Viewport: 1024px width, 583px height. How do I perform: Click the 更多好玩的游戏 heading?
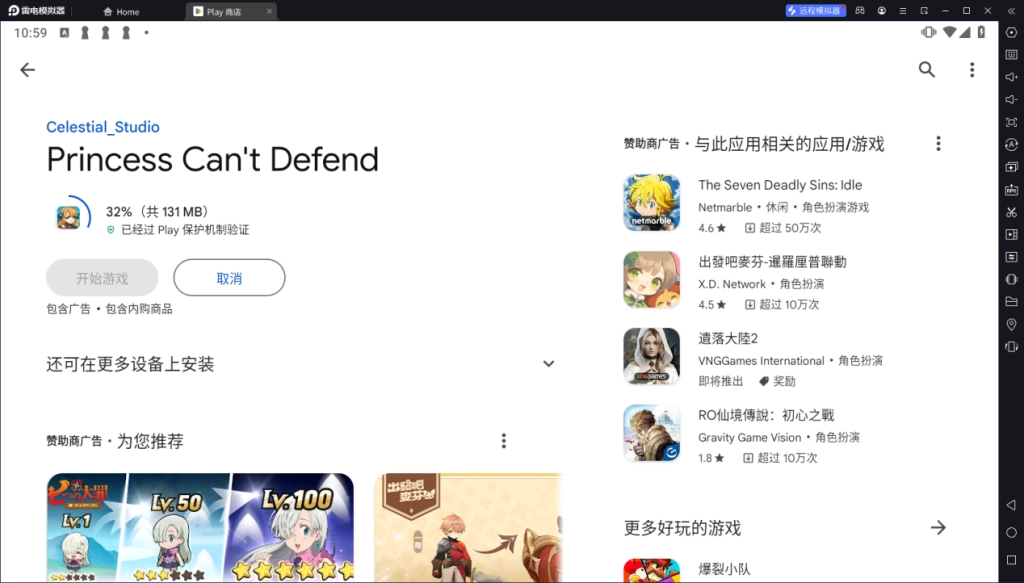(682, 528)
